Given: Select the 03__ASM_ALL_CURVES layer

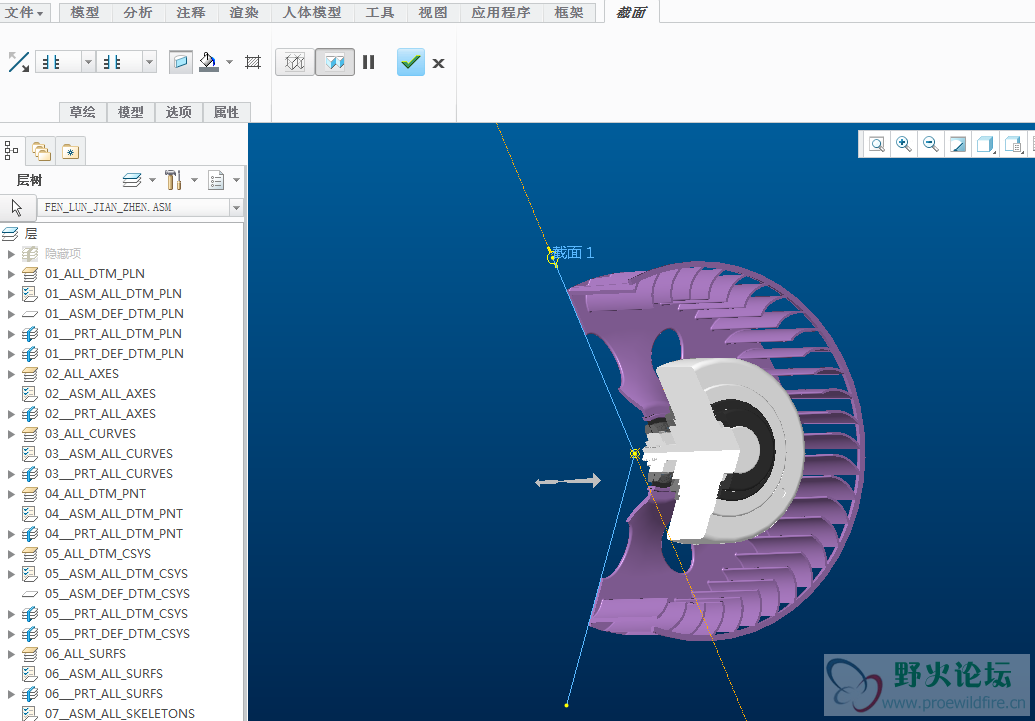Looking at the screenshot, I should click(109, 454).
